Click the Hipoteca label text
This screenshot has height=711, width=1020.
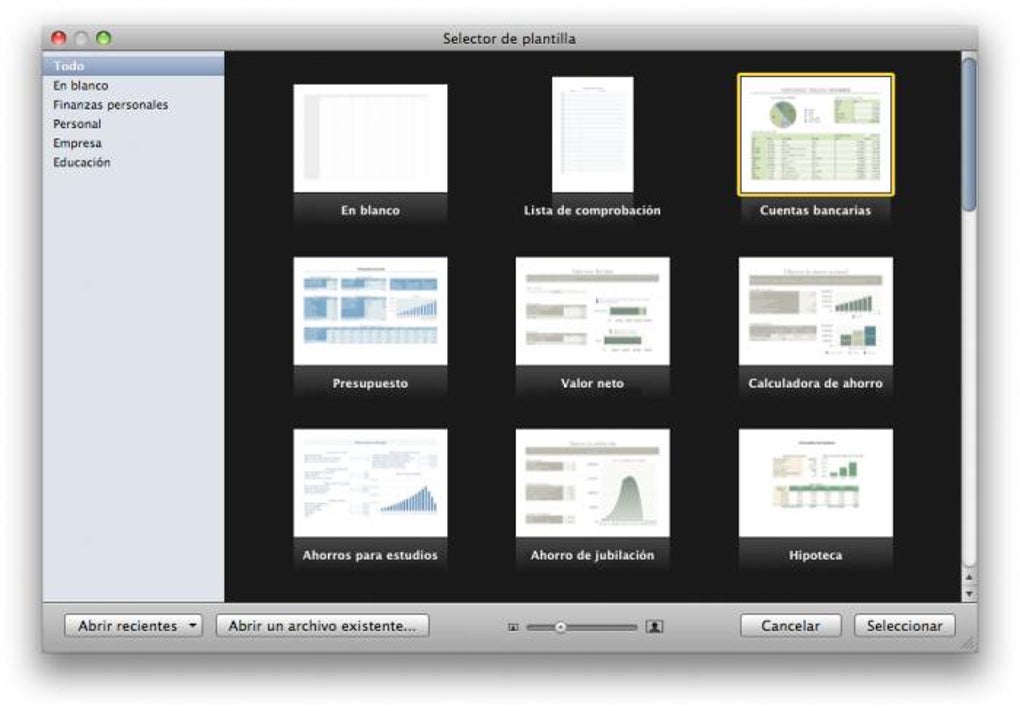click(815, 555)
